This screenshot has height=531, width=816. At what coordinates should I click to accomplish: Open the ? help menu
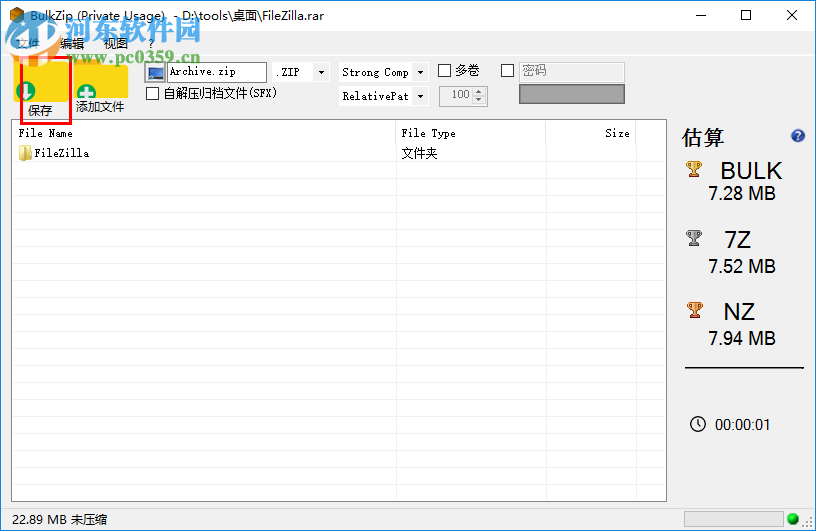[x=151, y=43]
